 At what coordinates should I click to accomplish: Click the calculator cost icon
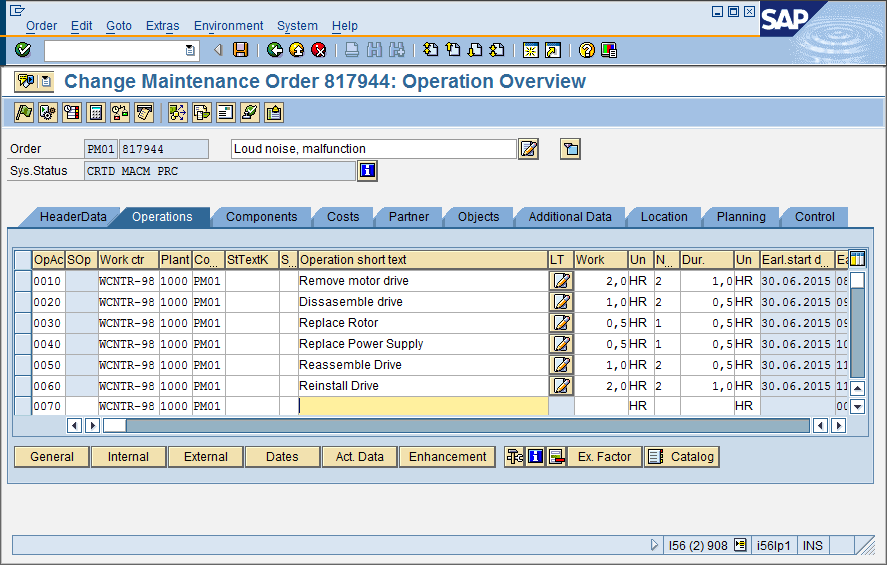pyautogui.click(x=96, y=113)
